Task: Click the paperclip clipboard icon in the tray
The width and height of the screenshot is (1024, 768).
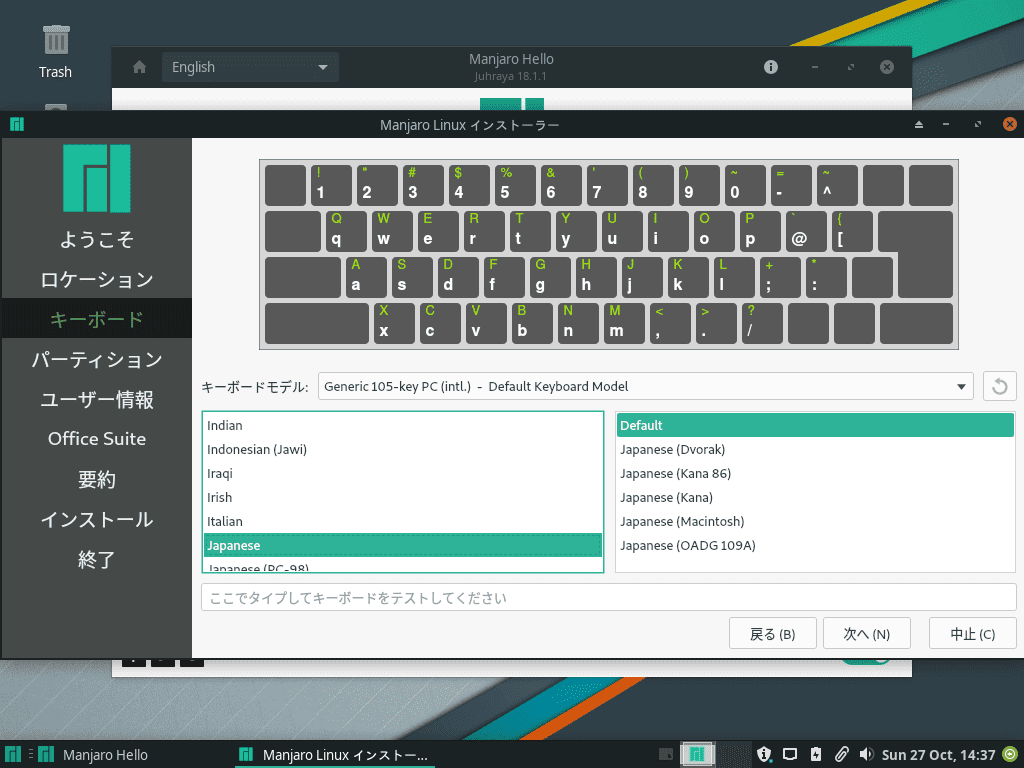Action: point(843,754)
